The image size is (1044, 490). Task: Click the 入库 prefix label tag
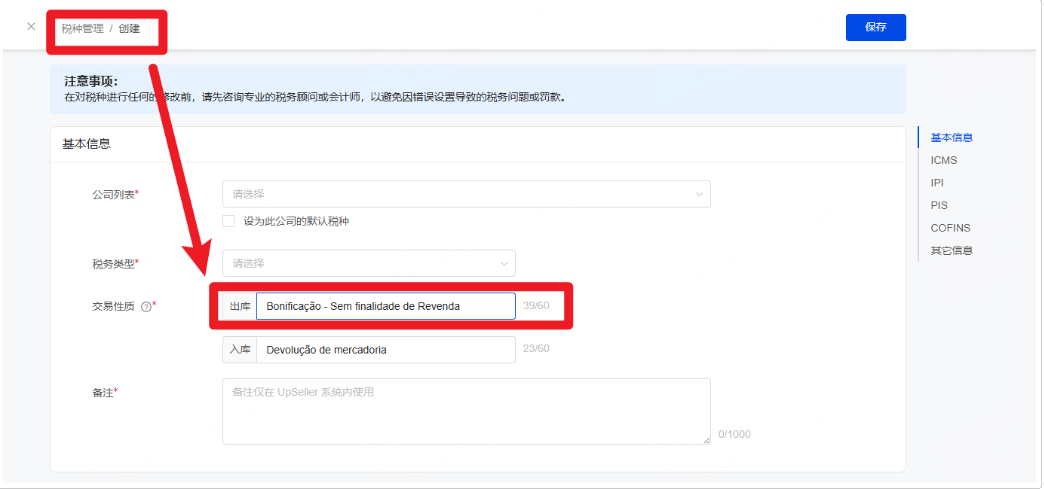tap(240, 350)
